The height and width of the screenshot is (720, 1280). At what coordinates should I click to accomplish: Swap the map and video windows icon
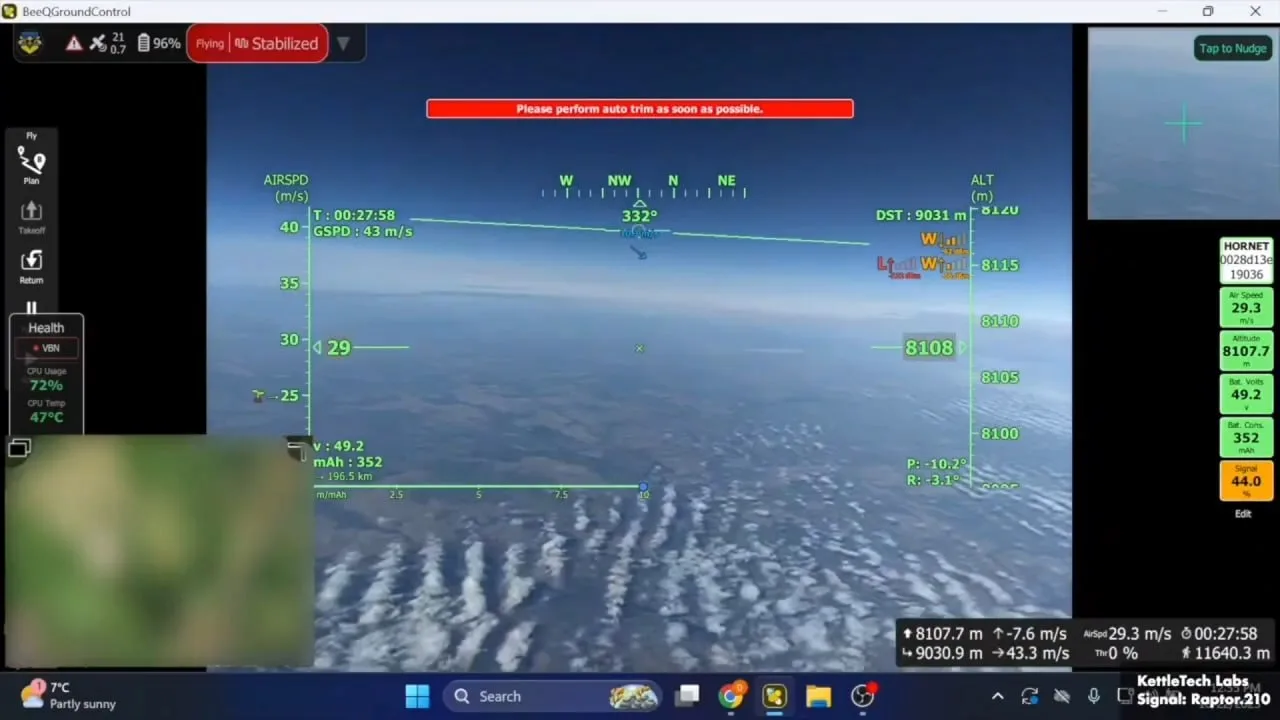tap(19, 449)
